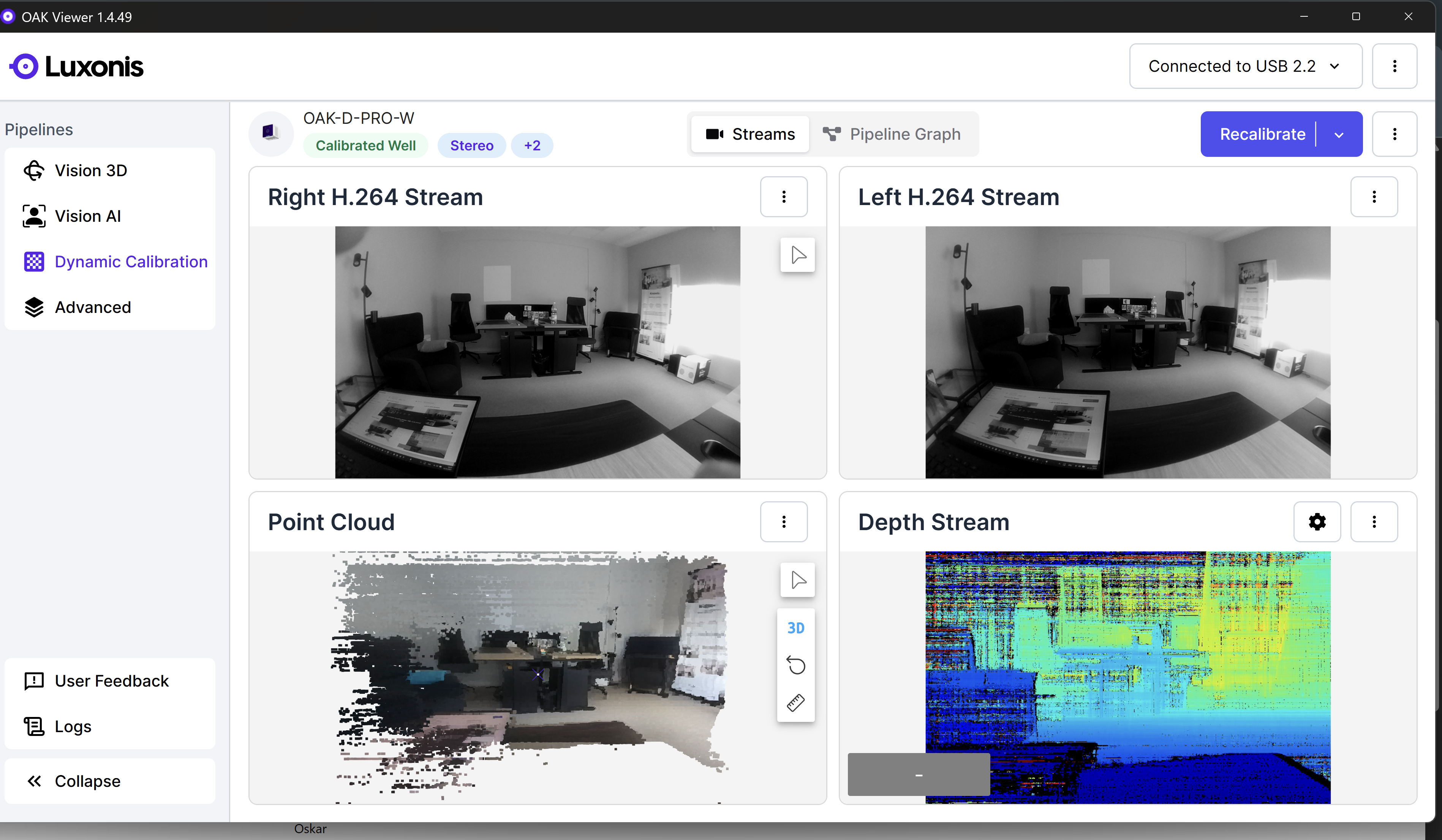Collapse the sidebar
The width and height of the screenshot is (1442, 840).
click(x=87, y=780)
